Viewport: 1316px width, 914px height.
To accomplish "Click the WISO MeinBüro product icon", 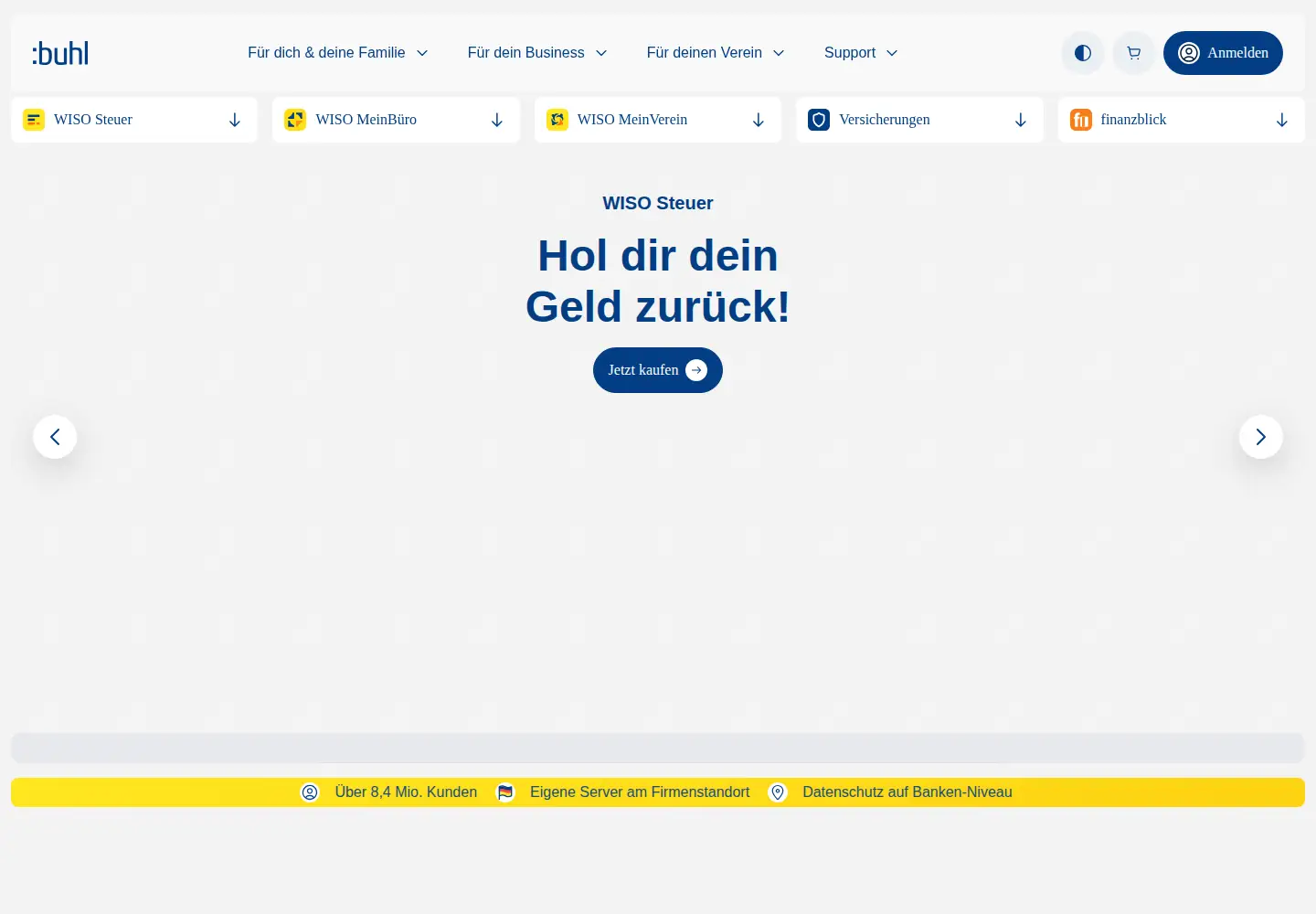I will 295,120.
